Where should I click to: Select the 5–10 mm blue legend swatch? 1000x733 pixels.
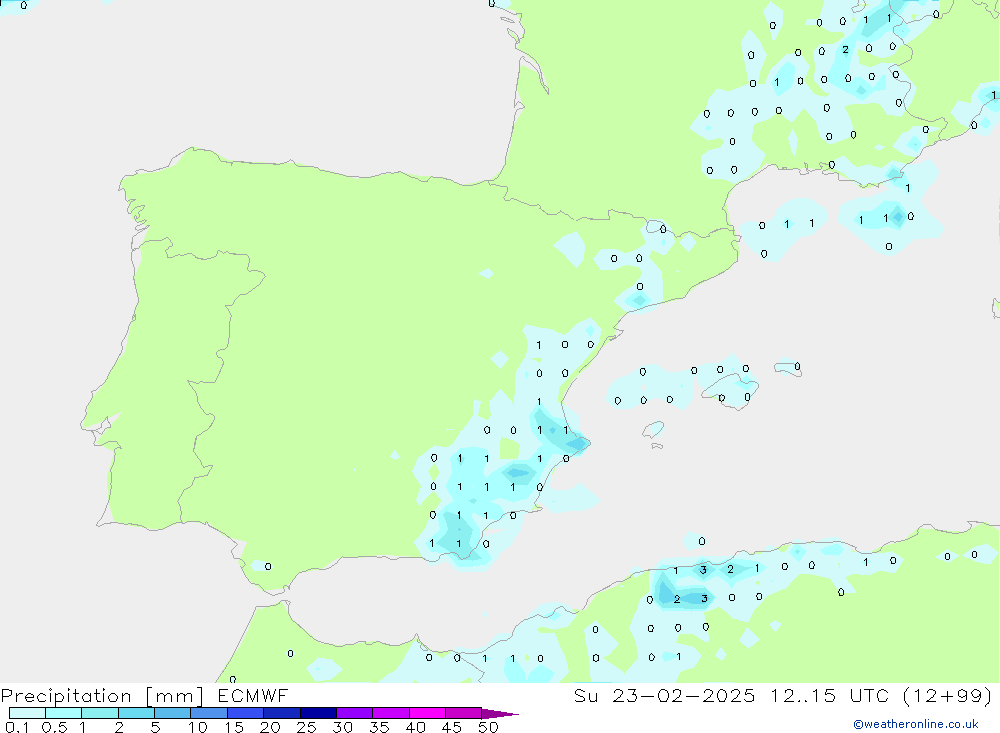[173, 713]
